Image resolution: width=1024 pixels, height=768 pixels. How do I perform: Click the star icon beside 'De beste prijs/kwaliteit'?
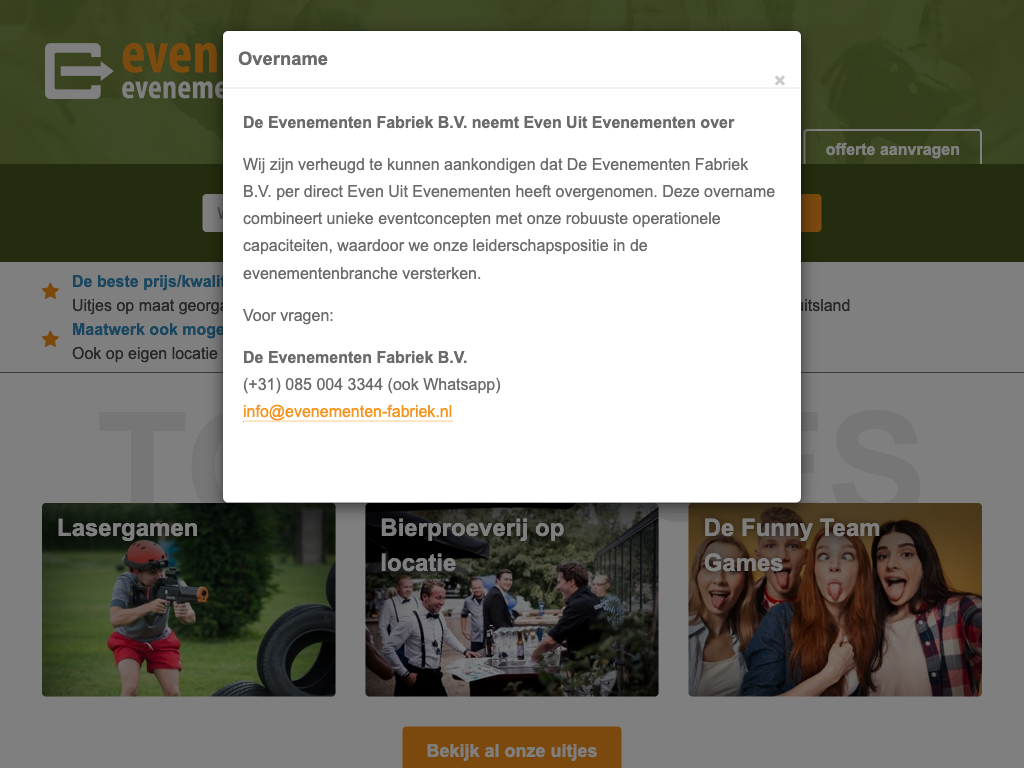pyautogui.click(x=50, y=291)
